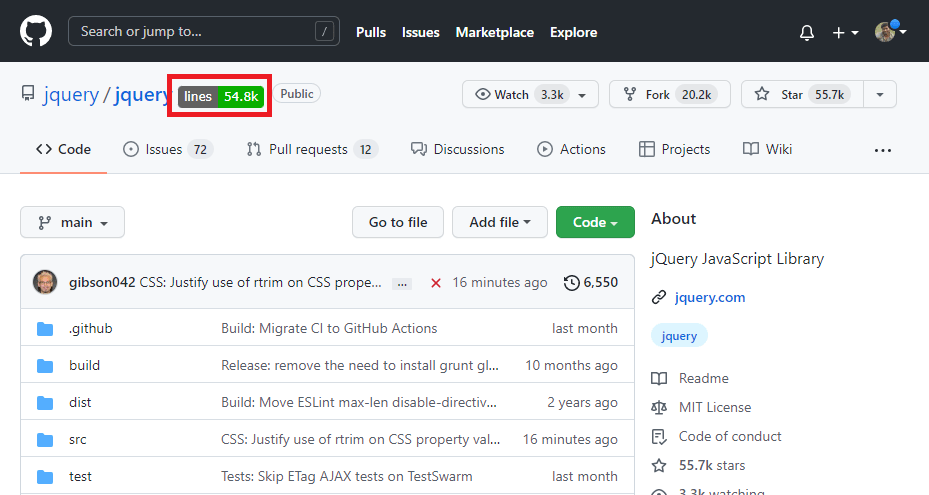Expand the commit message ellipsis

click(x=402, y=284)
